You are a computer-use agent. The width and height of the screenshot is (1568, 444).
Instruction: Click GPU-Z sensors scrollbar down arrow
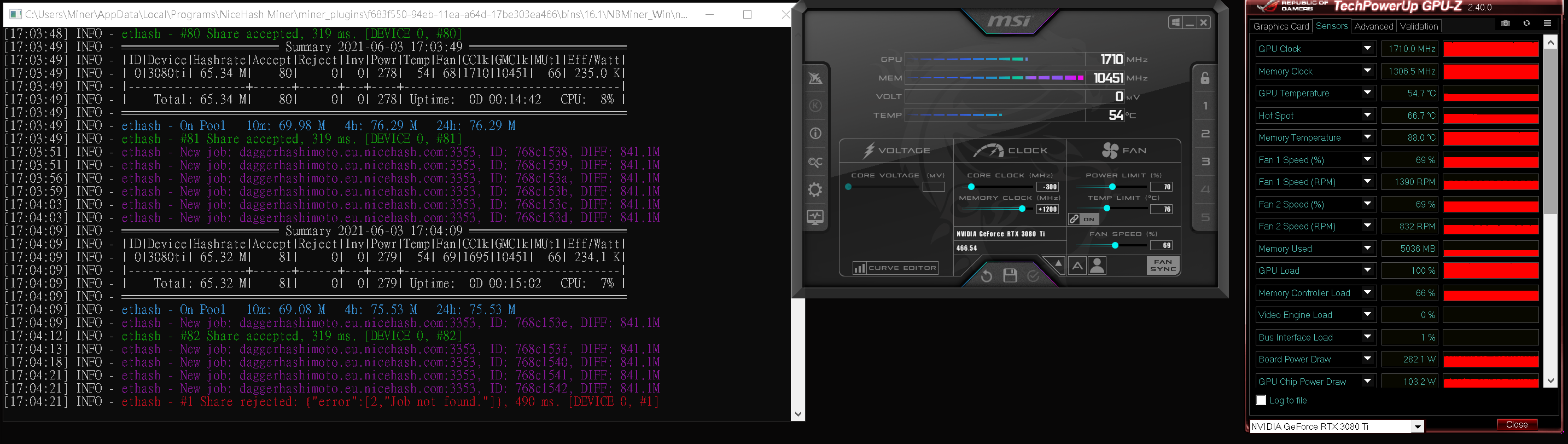coord(1550,380)
